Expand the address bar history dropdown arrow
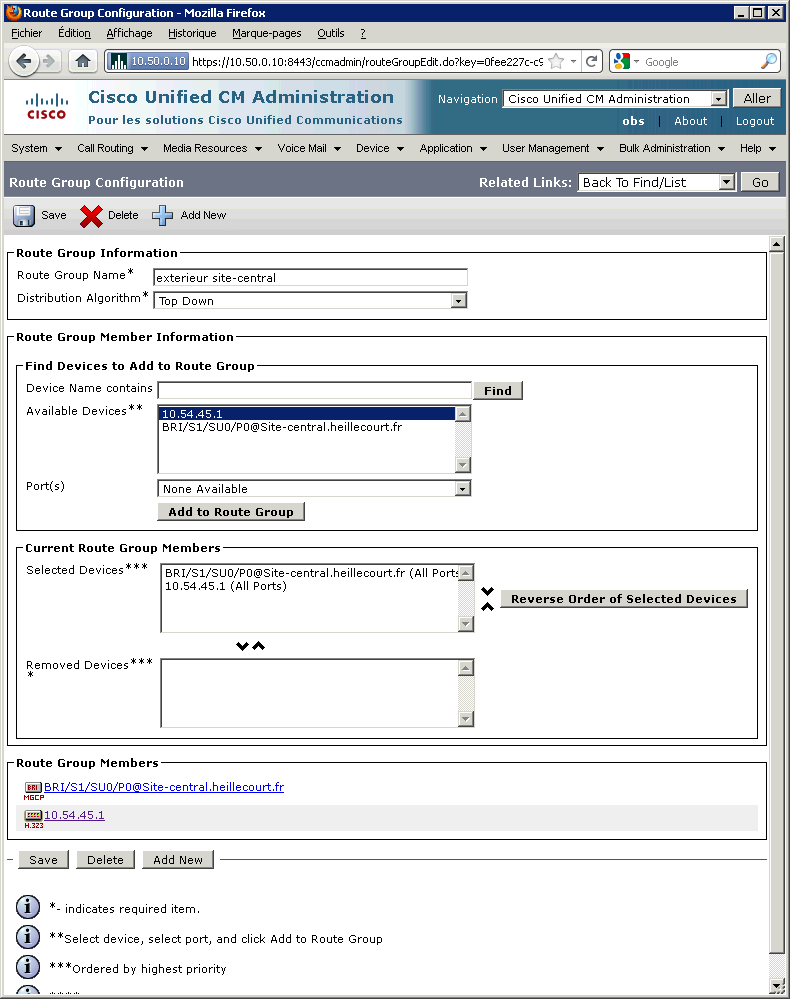Viewport: 790px width, 999px height. pos(573,61)
